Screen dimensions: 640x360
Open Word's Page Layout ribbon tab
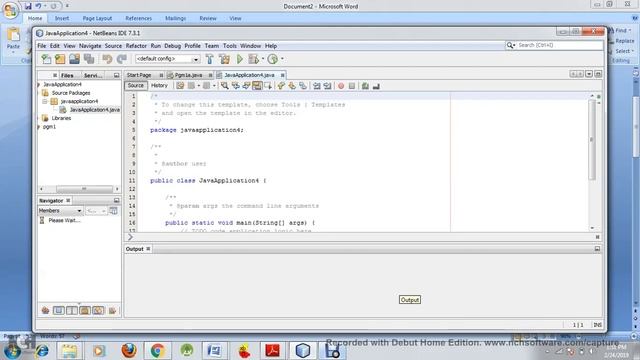(97, 18)
